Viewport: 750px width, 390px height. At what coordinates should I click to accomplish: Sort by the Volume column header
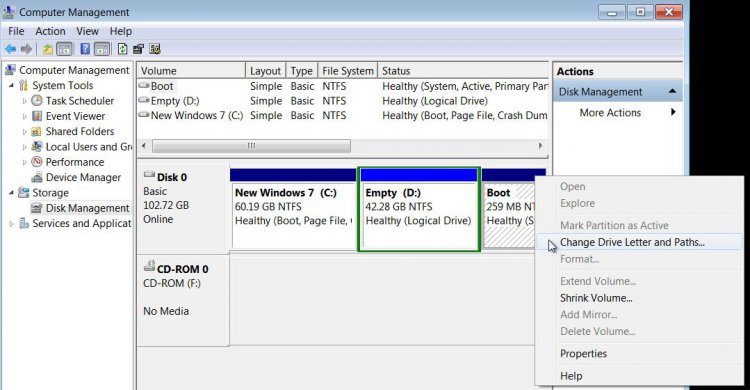pos(191,71)
